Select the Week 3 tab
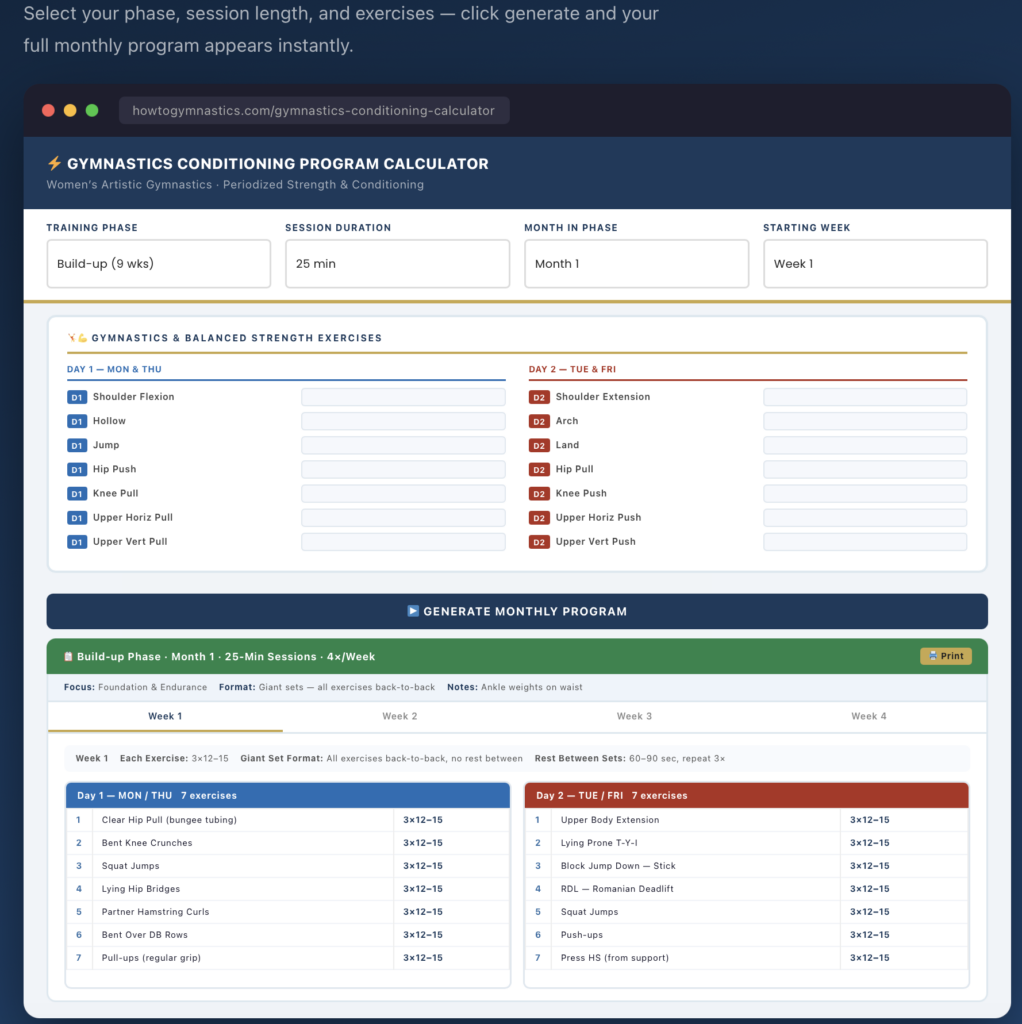The width and height of the screenshot is (1022, 1024). pyautogui.click(x=634, y=716)
